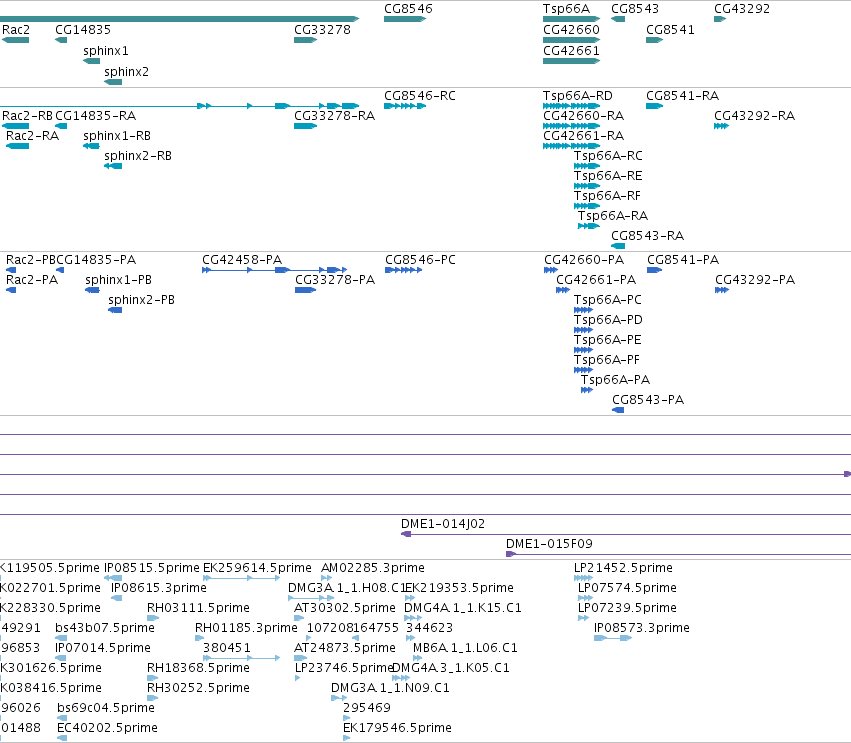
Task: Click the CG43292 gene label
Action: coord(742,9)
